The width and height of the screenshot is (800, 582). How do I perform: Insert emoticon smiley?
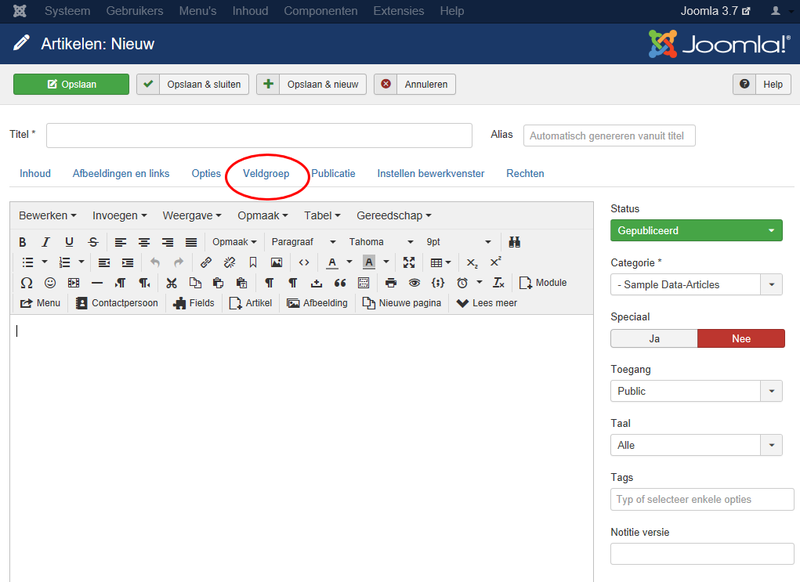coord(50,283)
